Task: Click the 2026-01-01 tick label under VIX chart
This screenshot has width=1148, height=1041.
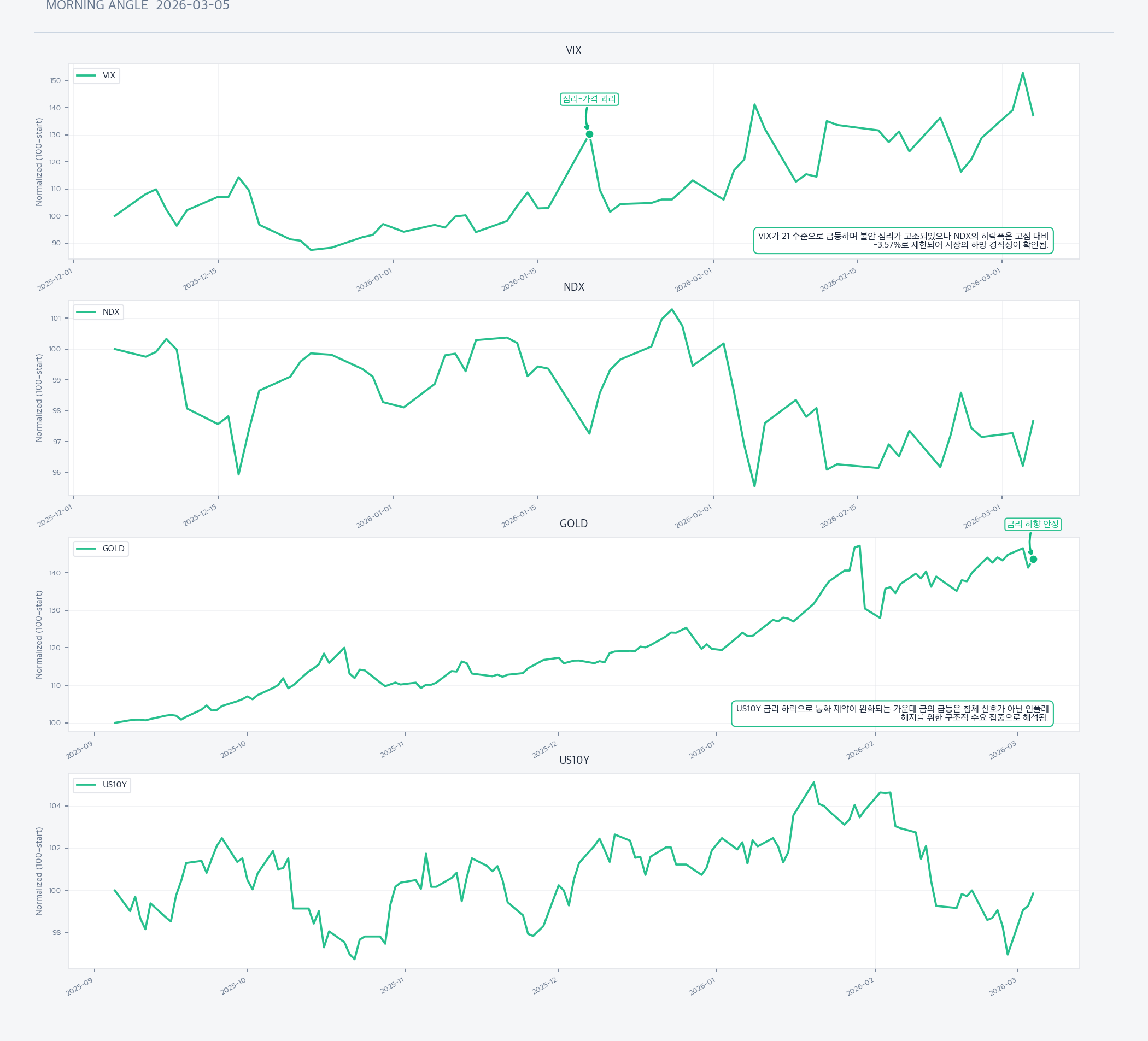Action: point(374,280)
